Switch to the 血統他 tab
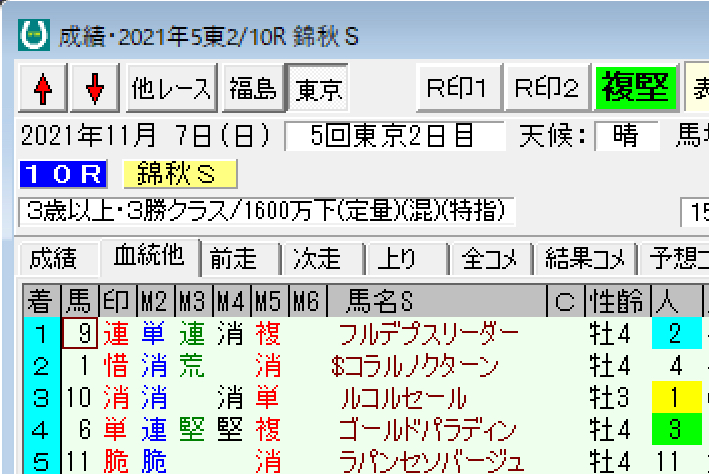Screen dimensions: 709x474 [x=150, y=257]
